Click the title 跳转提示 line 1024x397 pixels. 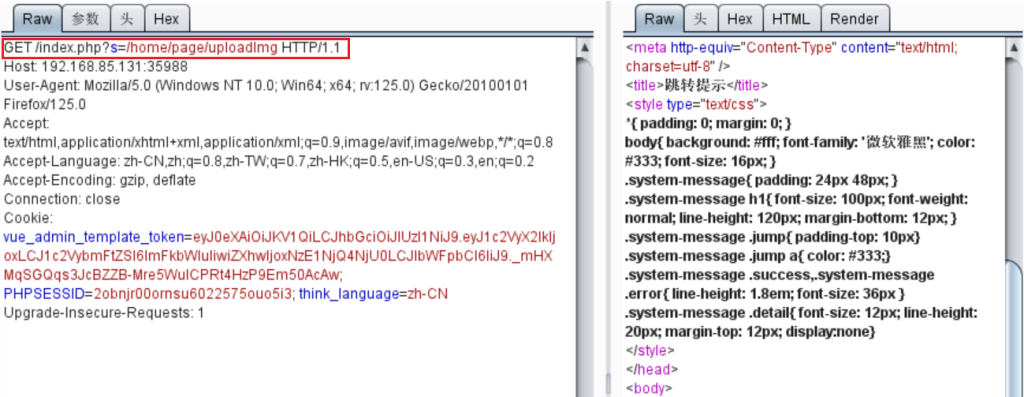pyautogui.click(x=697, y=86)
